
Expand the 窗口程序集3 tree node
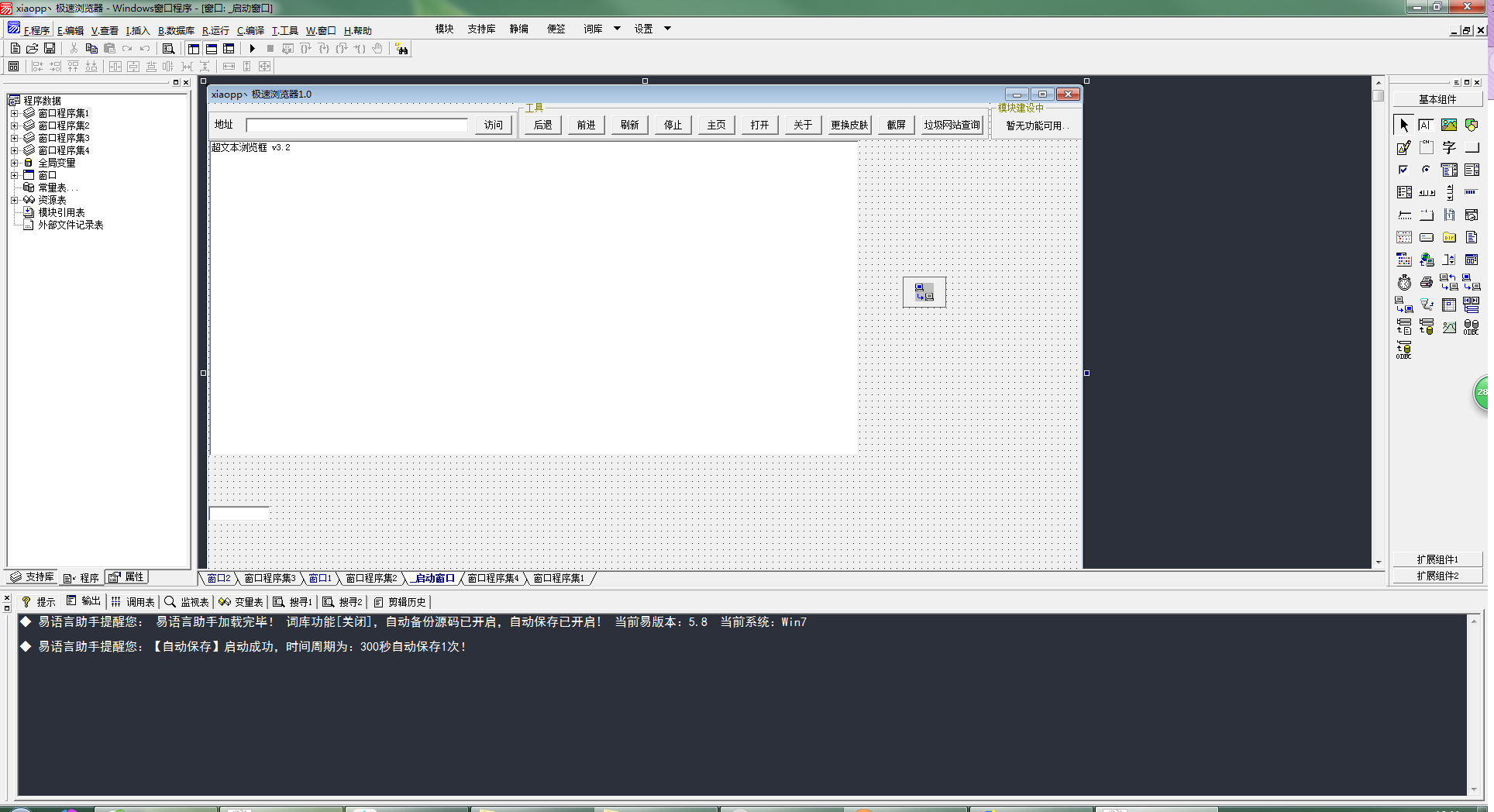click(x=14, y=138)
